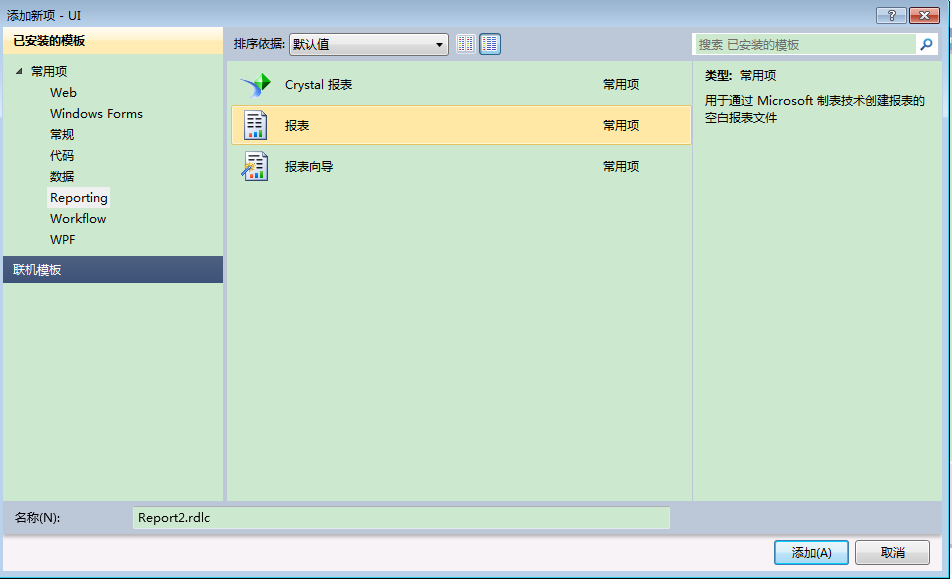
Task: Click the 名称 input field with Report2.rdlc
Action: point(401,518)
